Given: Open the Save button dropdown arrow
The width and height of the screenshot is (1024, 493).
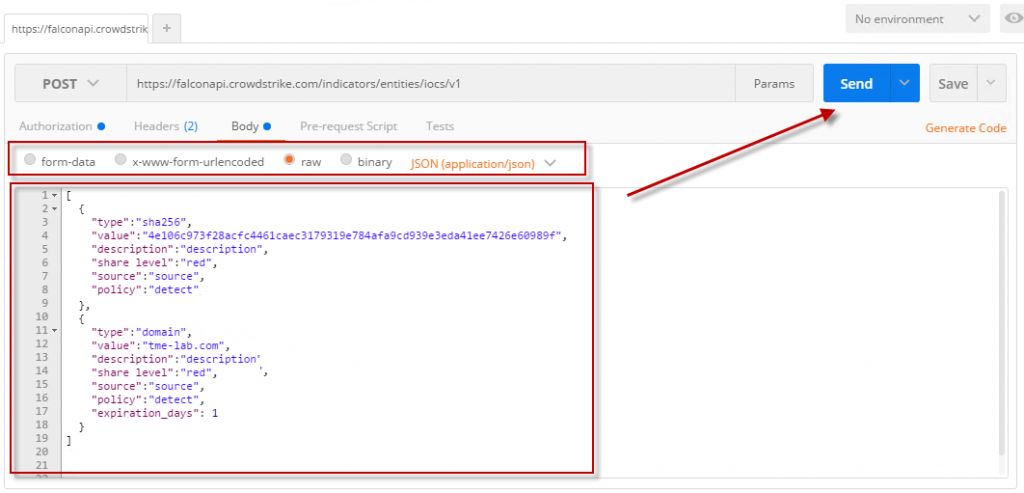Looking at the screenshot, I should pyautogui.click(x=991, y=84).
